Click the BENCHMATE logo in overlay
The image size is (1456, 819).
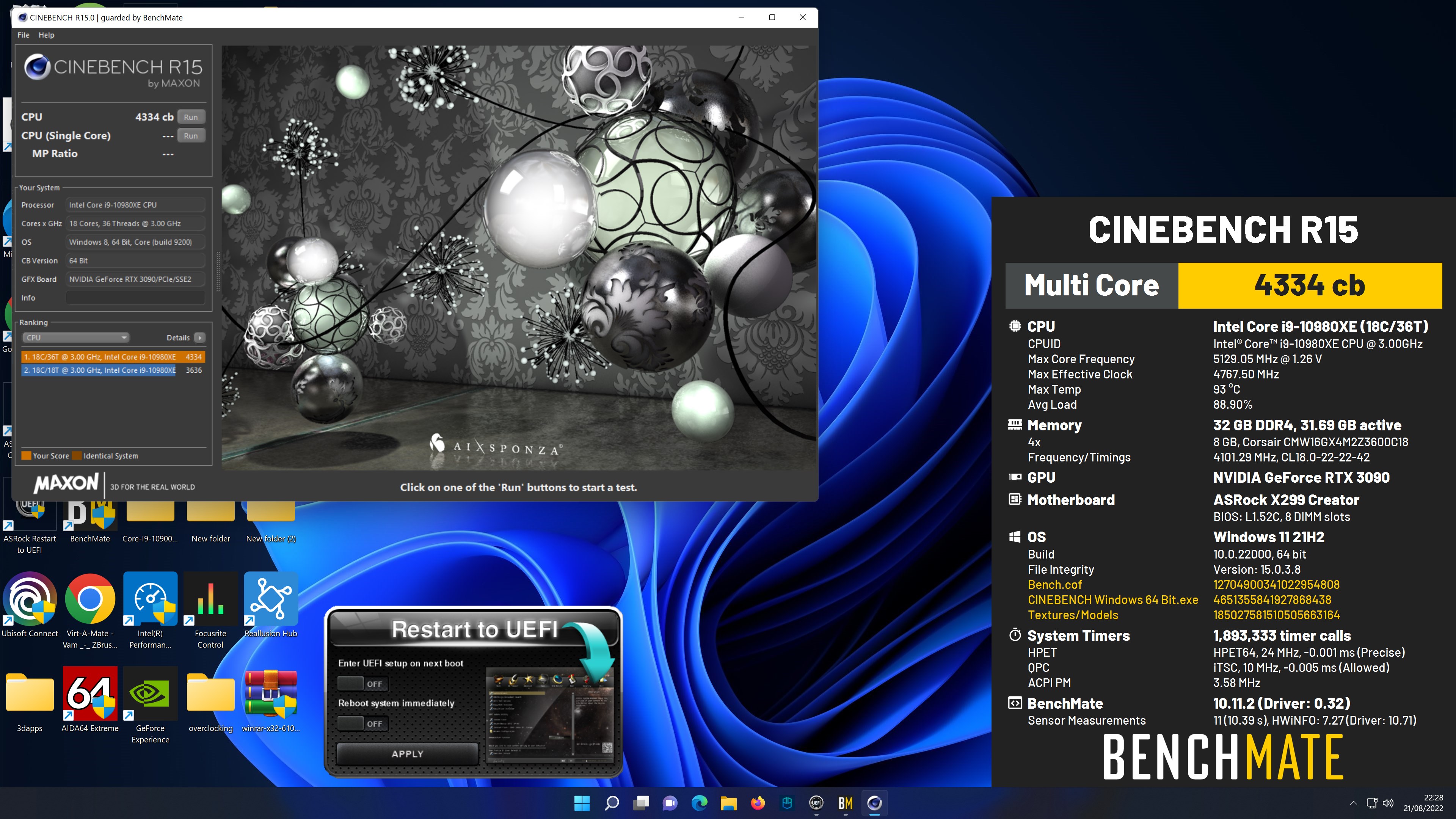(x=1223, y=756)
